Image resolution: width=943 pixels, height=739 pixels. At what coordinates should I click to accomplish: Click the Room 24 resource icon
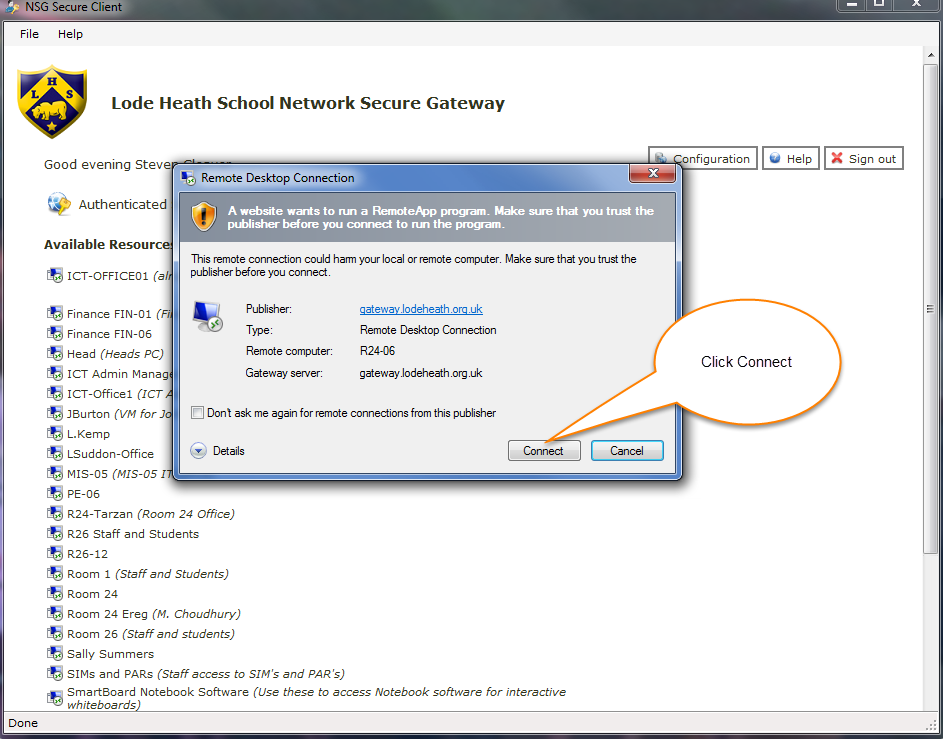pyautogui.click(x=55, y=594)
